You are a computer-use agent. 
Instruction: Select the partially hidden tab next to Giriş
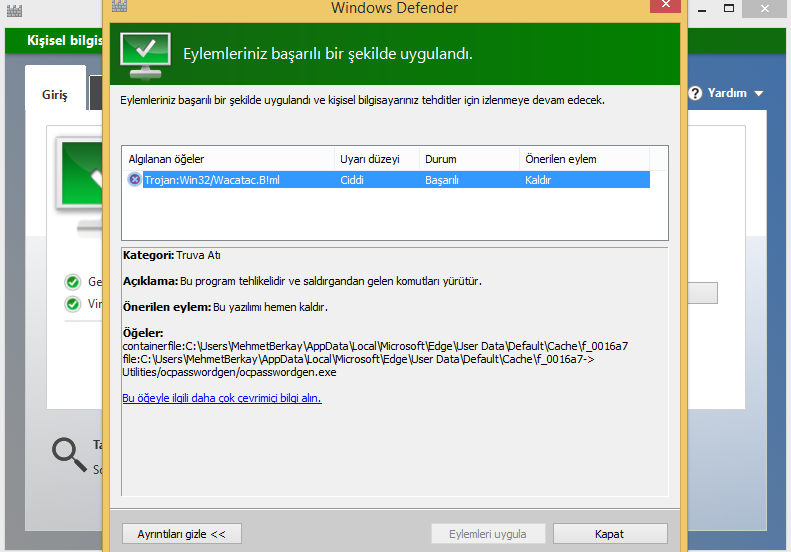(x=95, y=92)
